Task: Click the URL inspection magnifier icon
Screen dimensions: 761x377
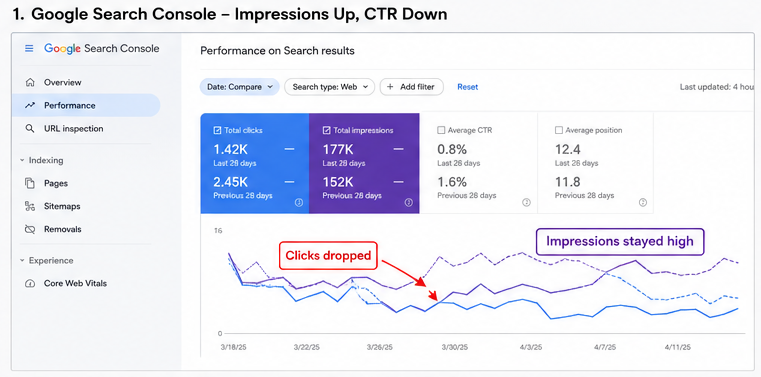Action: 30,129
